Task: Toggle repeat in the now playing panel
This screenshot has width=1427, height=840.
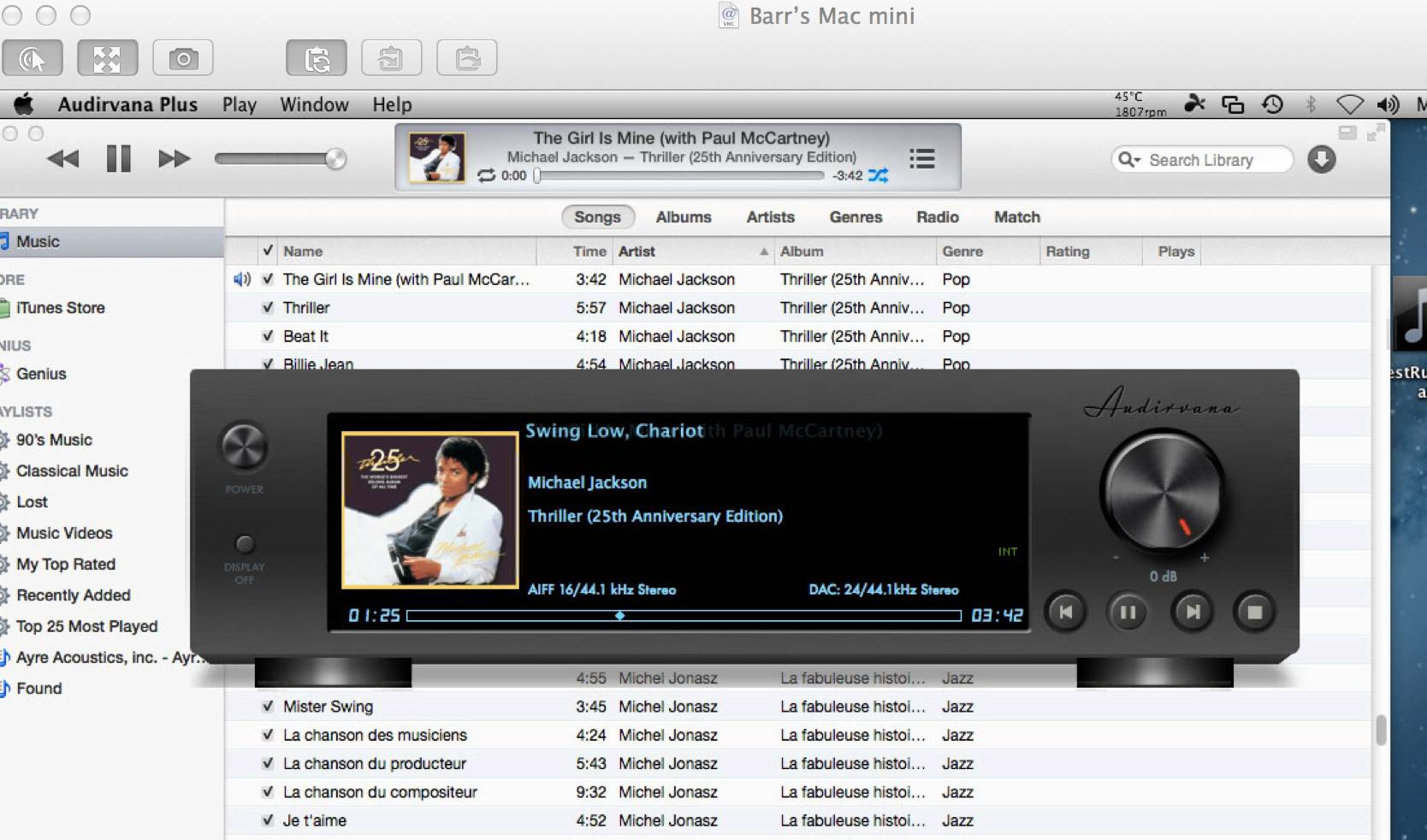Action: pyautogui.click(x=487, y=175)
